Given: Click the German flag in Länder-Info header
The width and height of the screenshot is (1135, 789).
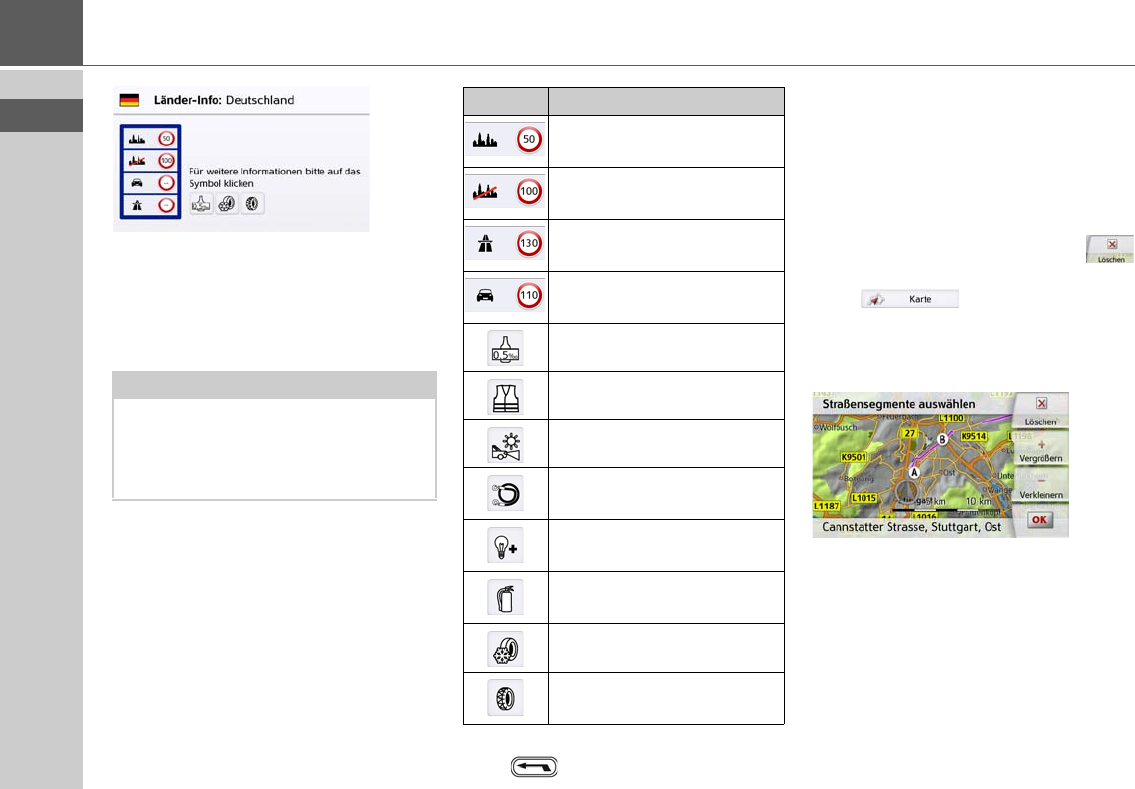Looking at the screenshot, I should coord(130,100).
